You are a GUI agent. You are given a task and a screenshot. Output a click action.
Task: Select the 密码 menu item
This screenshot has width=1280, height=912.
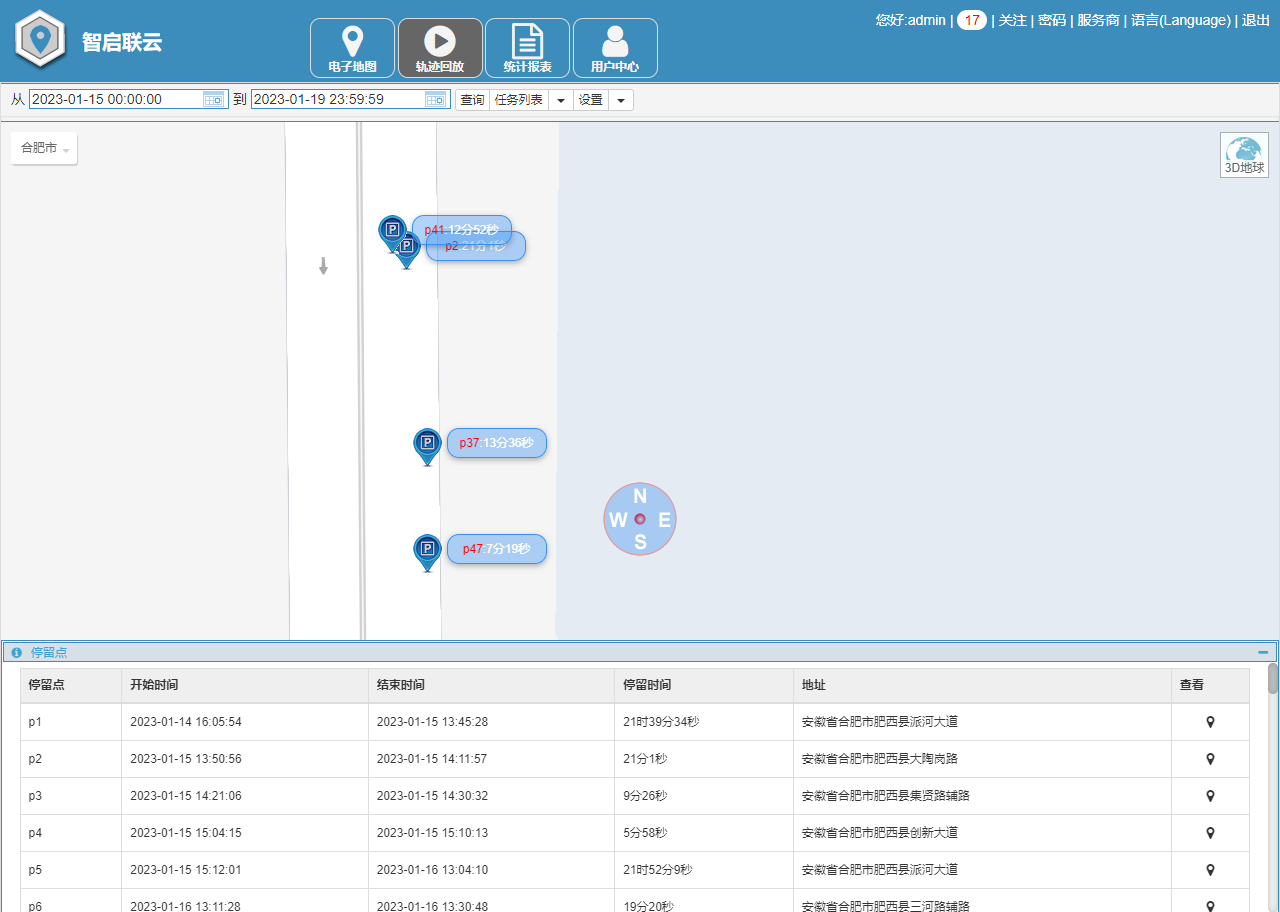coord(1052,20)
